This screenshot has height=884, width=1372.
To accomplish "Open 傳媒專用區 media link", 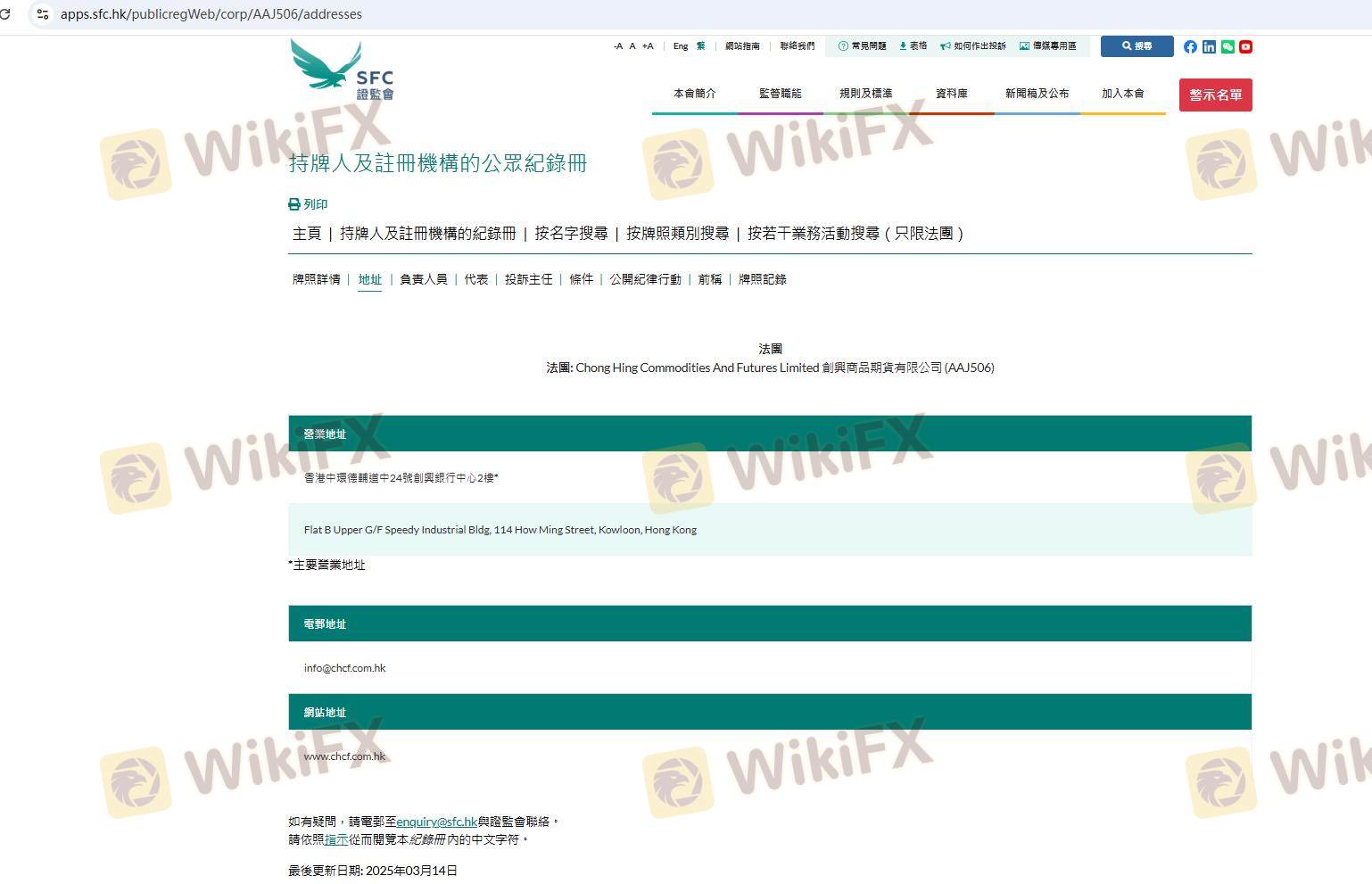I will click(1048, 46).
